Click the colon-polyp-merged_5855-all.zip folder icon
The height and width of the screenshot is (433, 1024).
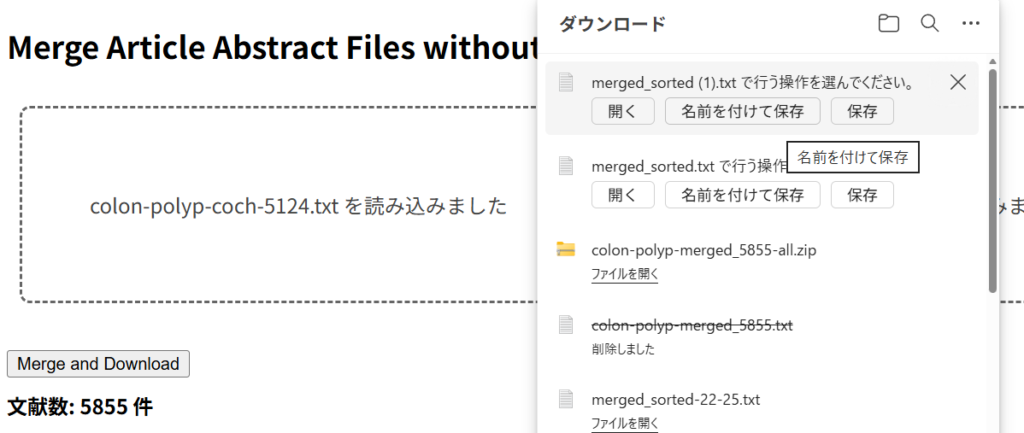click(x=566, y=249)
